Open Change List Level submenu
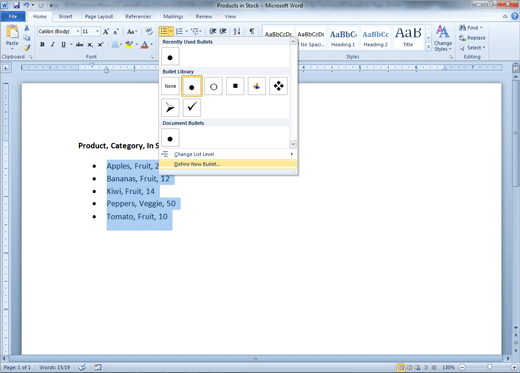The width and height of the screenshot is (520, 373). click(228, 154)
